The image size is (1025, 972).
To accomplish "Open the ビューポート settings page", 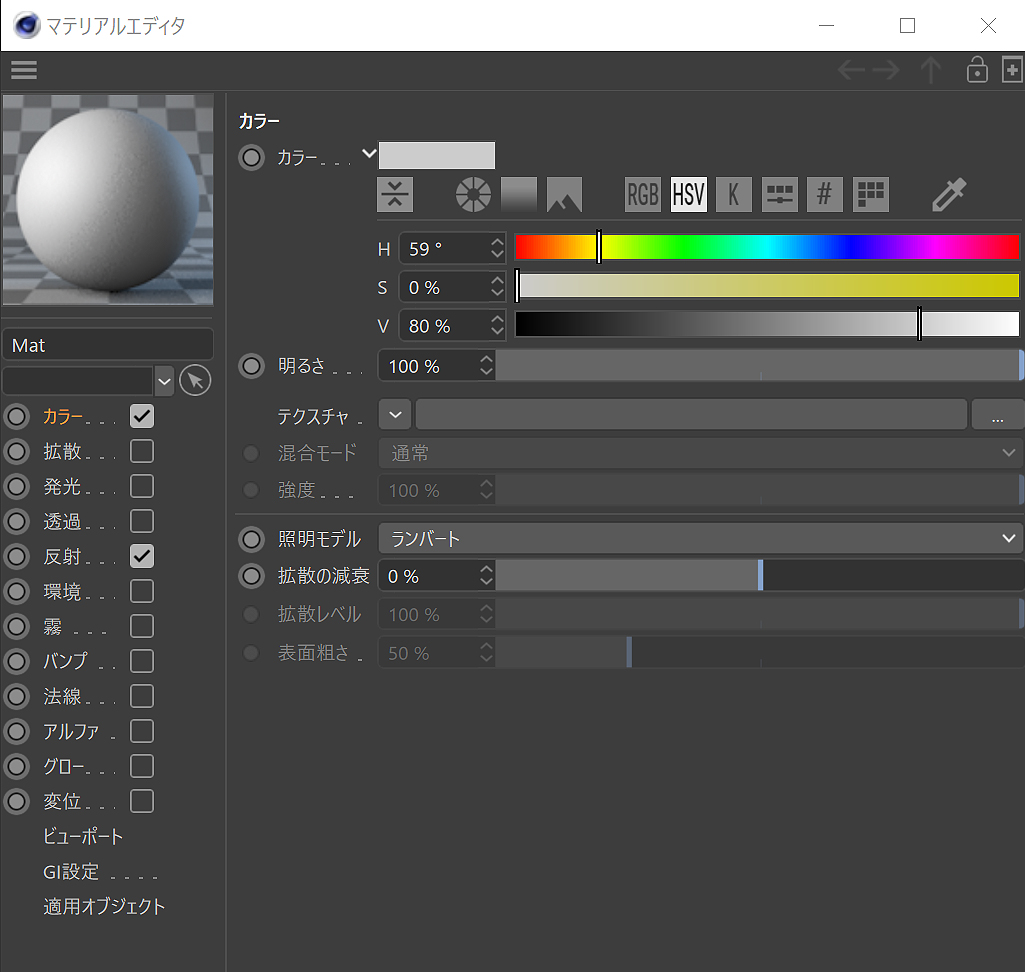I will tap(83, 837).
